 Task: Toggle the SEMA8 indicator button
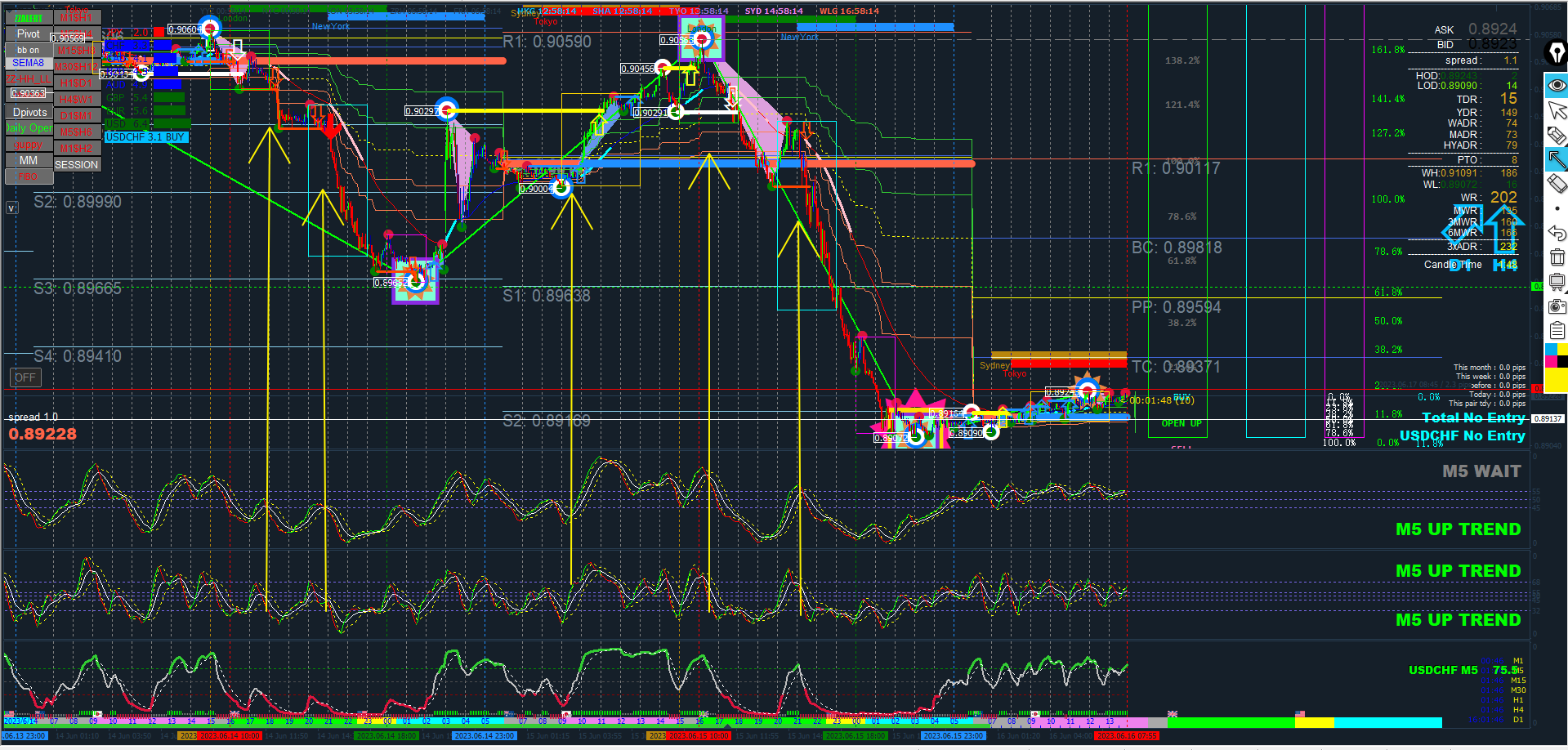29,63
